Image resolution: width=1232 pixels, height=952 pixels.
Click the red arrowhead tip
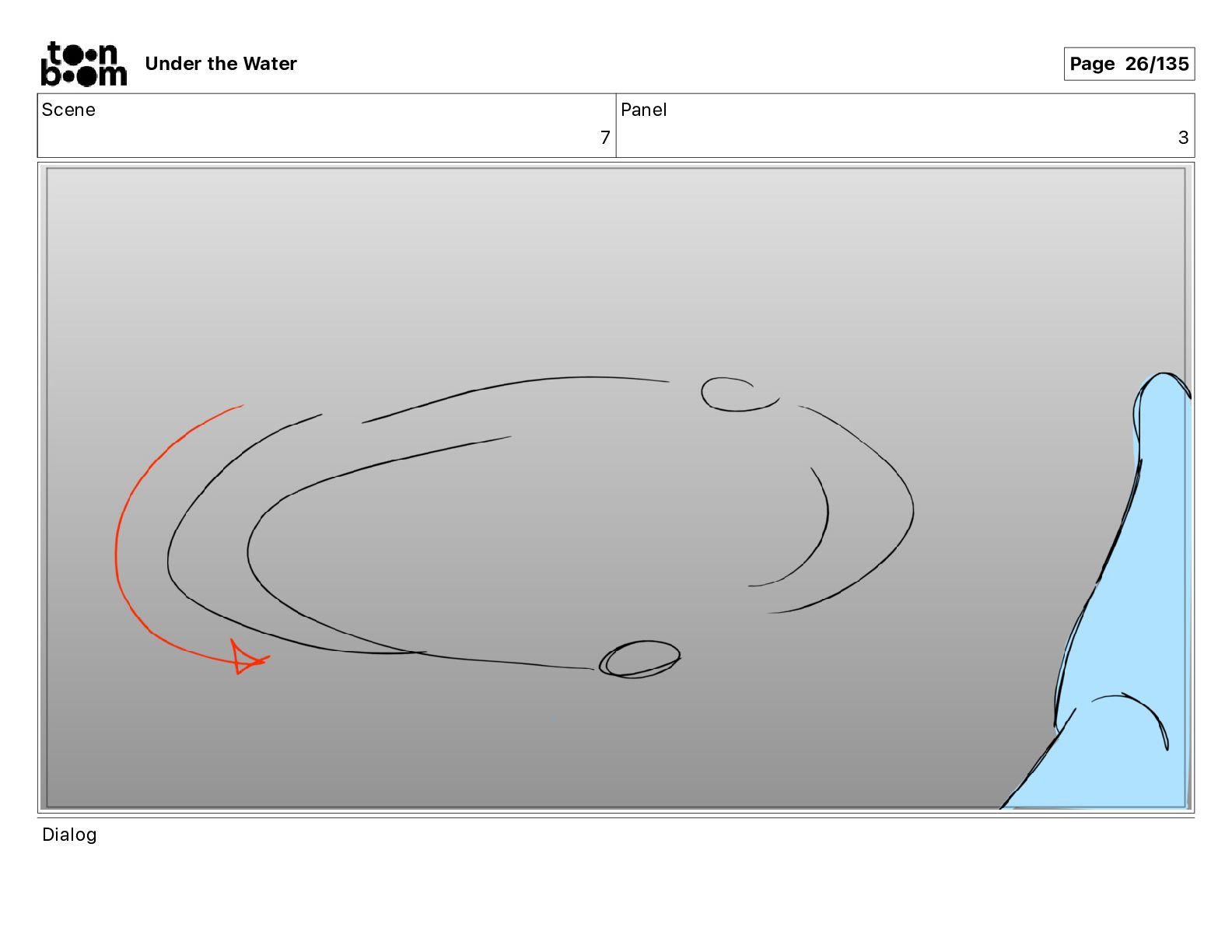coord(247,658)
